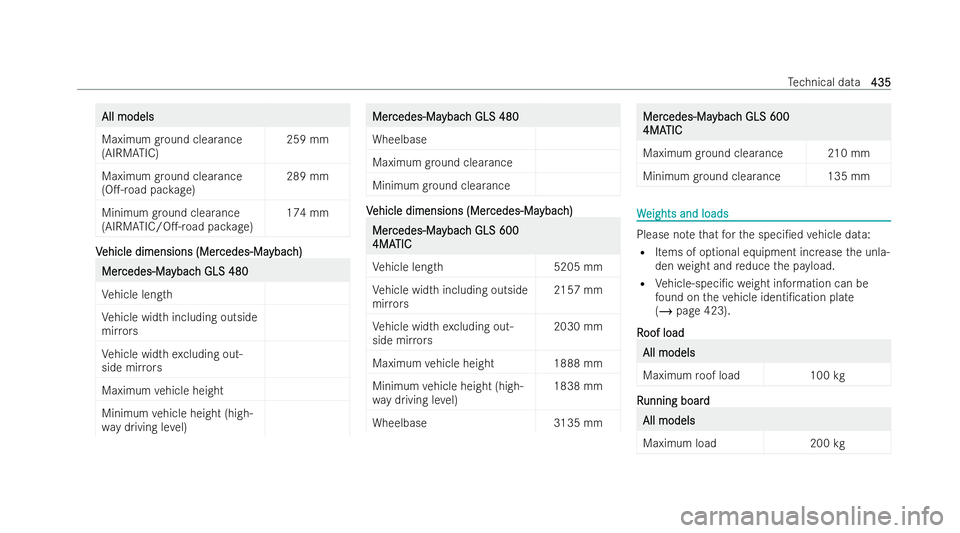This screenshot has width=960, height=533.
Task: Select 'Vehicle width including outside mirrors' in GLS 480 table
Action: click(x=179, y=324)
